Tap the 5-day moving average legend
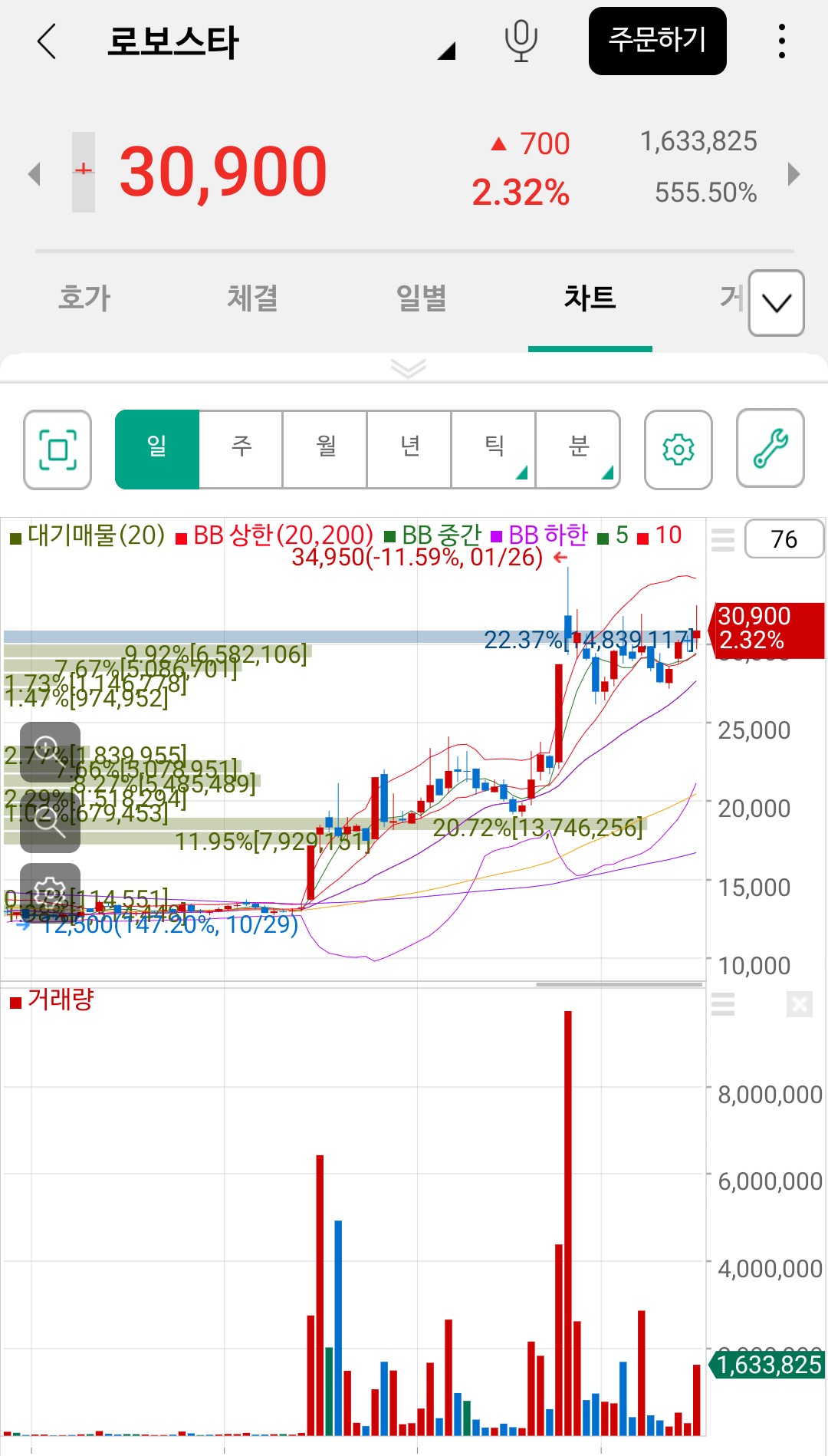828x1456 pixels. (613, 535)
